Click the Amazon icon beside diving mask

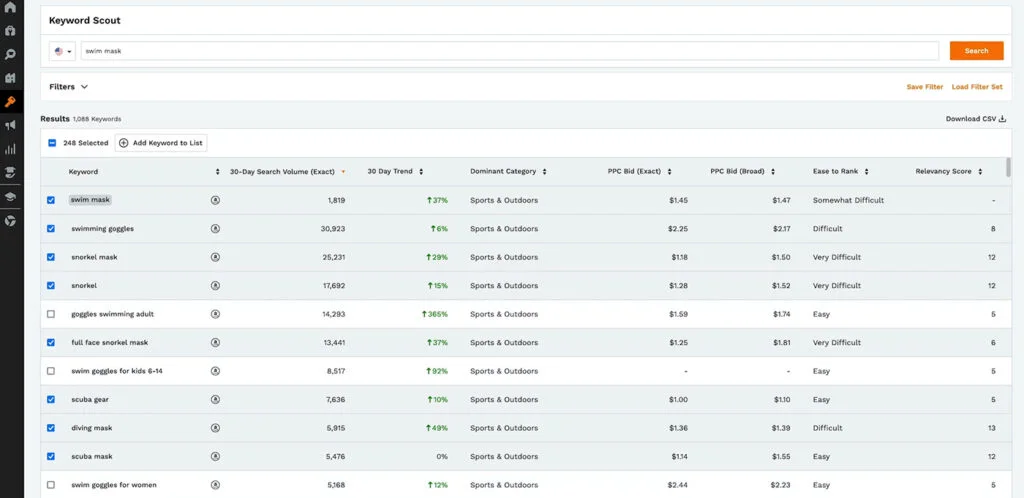click(x=216, y=428)
